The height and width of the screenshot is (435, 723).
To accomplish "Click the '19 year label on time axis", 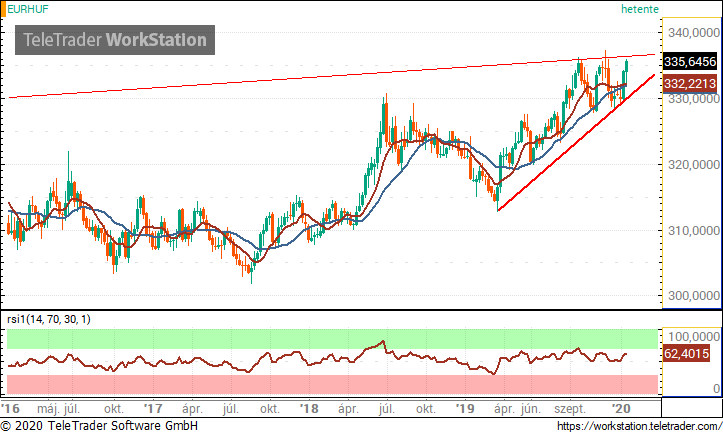I will click(x=465, y=409).
